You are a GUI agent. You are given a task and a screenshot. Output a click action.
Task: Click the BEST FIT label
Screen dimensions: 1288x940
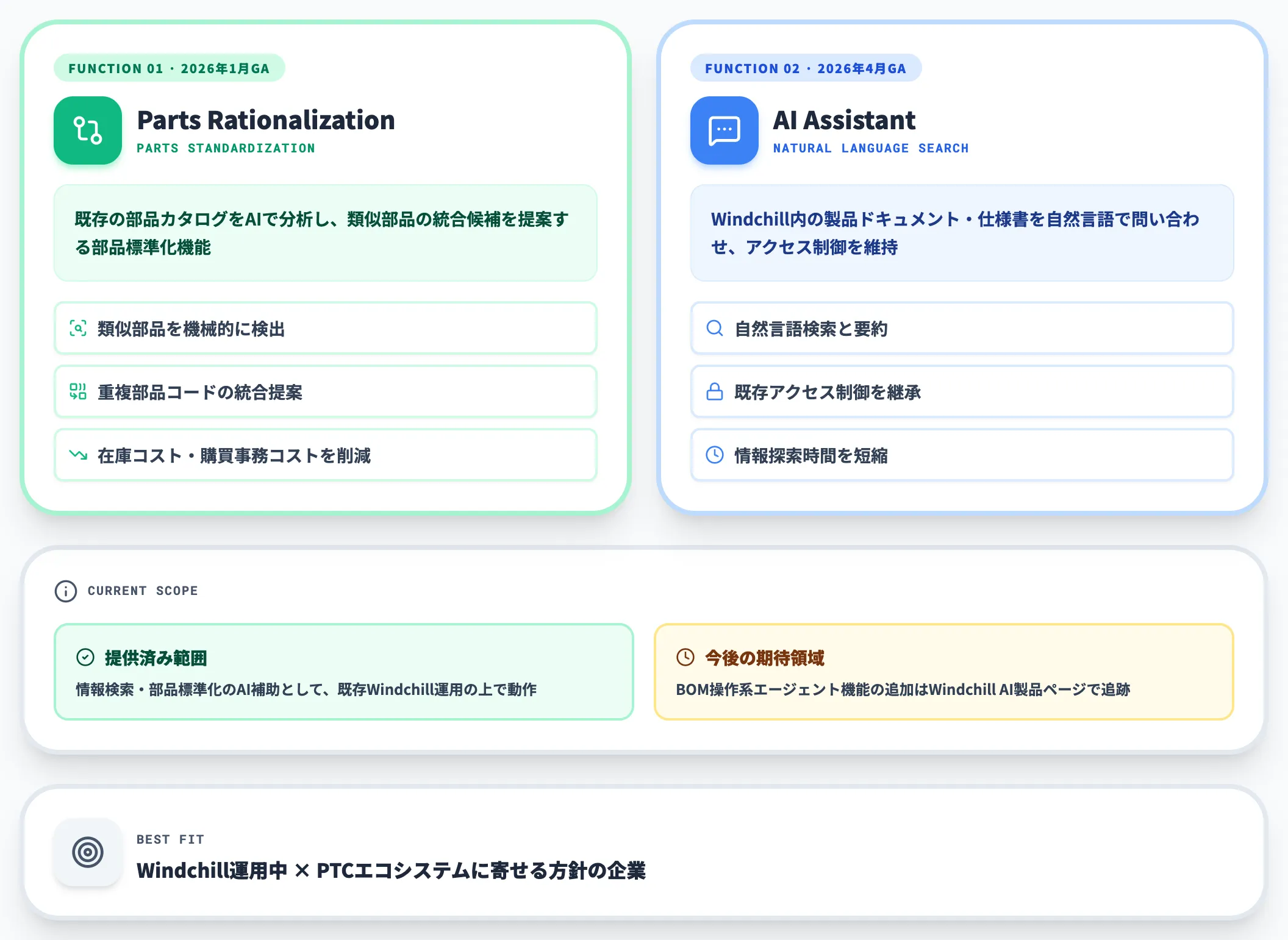tap(170, 839)
